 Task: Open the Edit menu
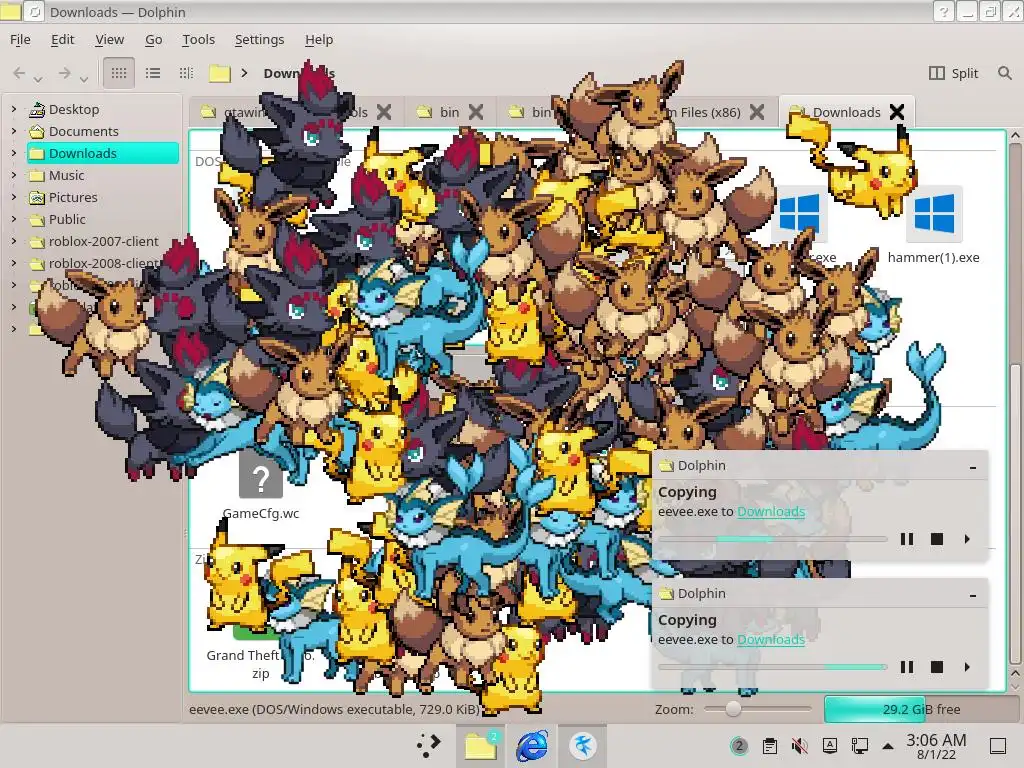pos(63,39)
